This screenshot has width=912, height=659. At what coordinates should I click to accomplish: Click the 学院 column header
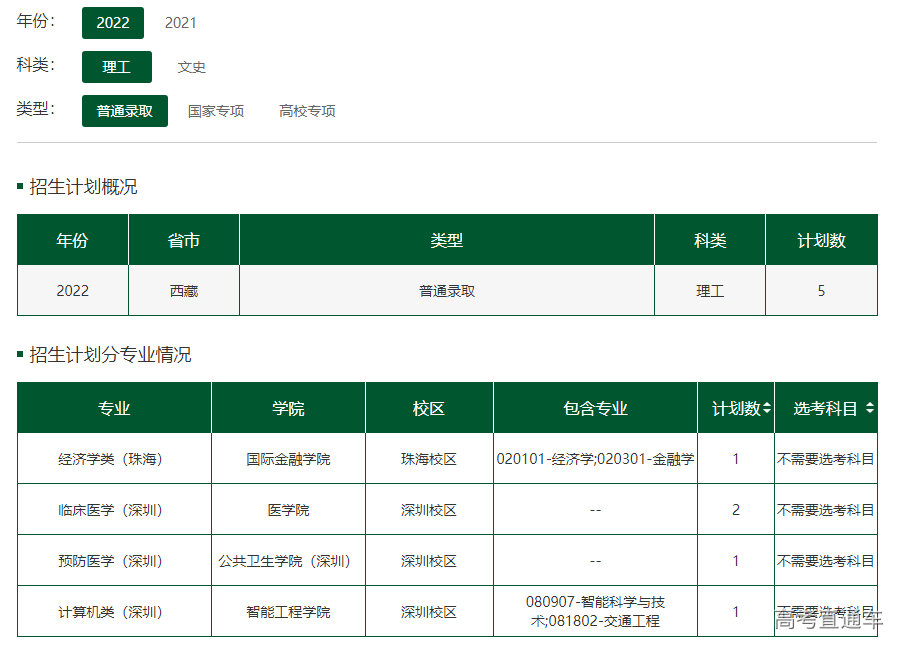pyautogui.click(x=288, y=408)
